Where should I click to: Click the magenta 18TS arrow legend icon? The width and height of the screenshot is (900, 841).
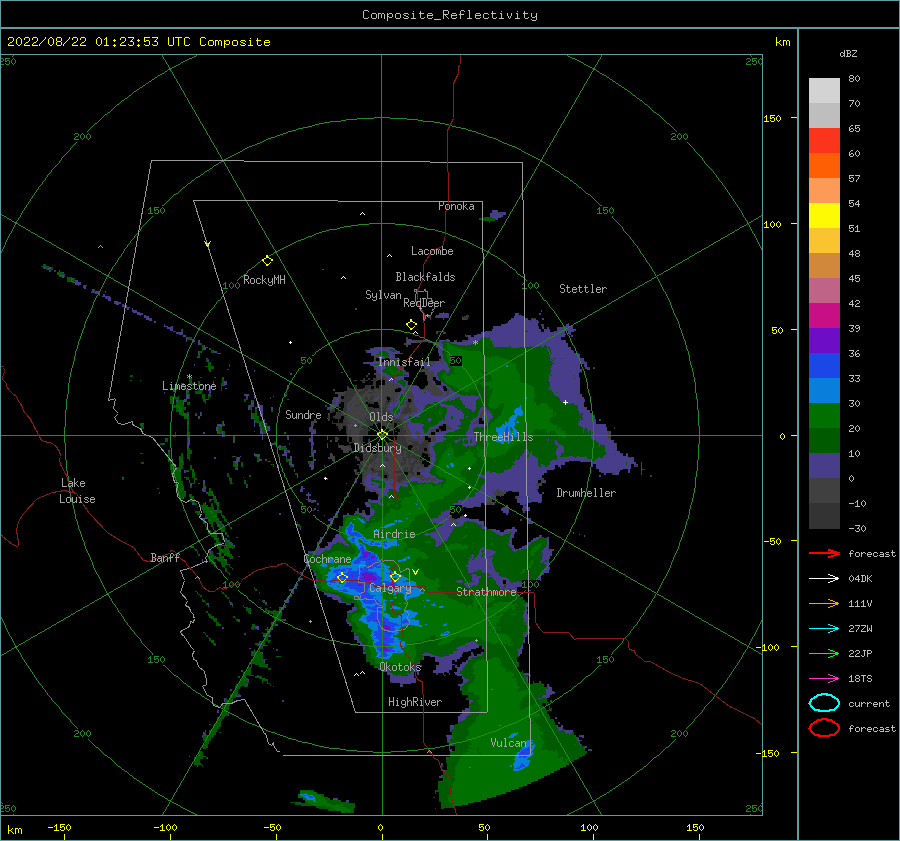824,679
